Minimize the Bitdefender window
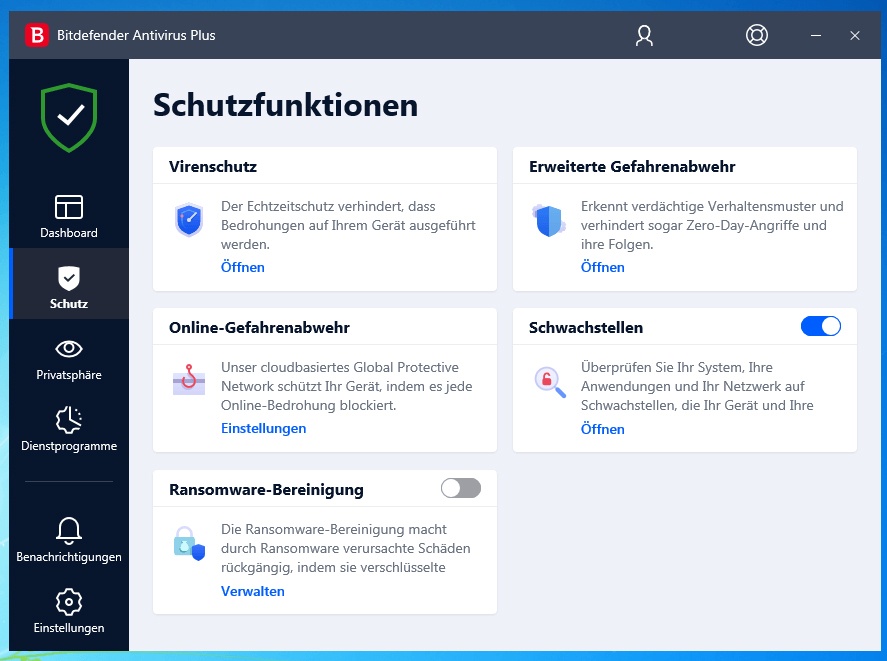This screenshot has width=887, height=661. click(x=816, y=35)
